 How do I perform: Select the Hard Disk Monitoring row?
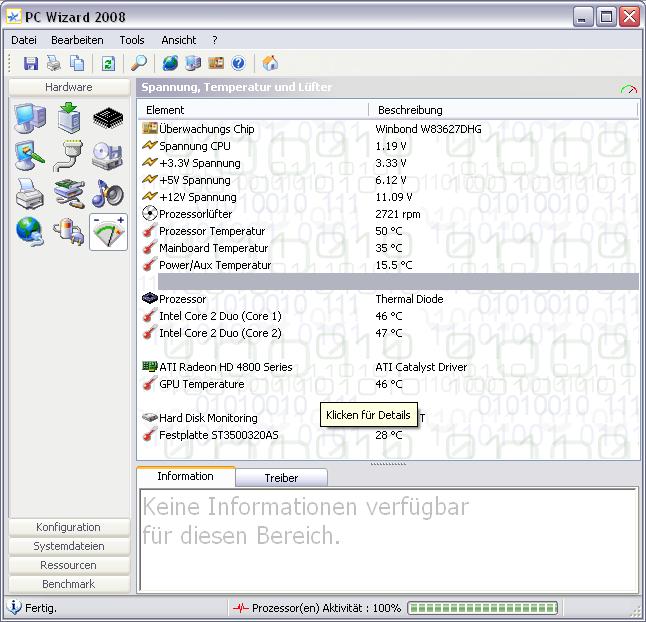pos(389,418)
